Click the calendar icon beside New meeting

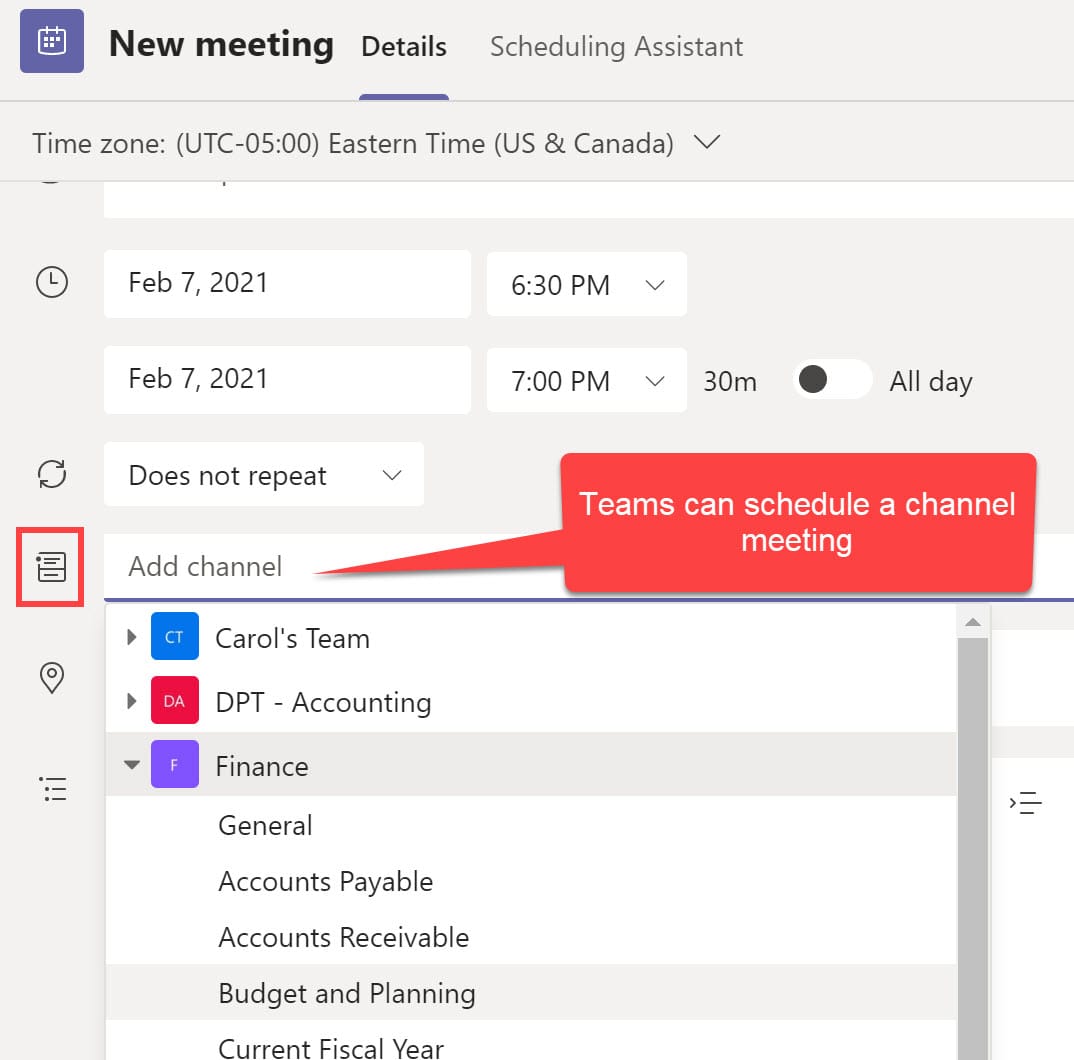coord(51,41)
